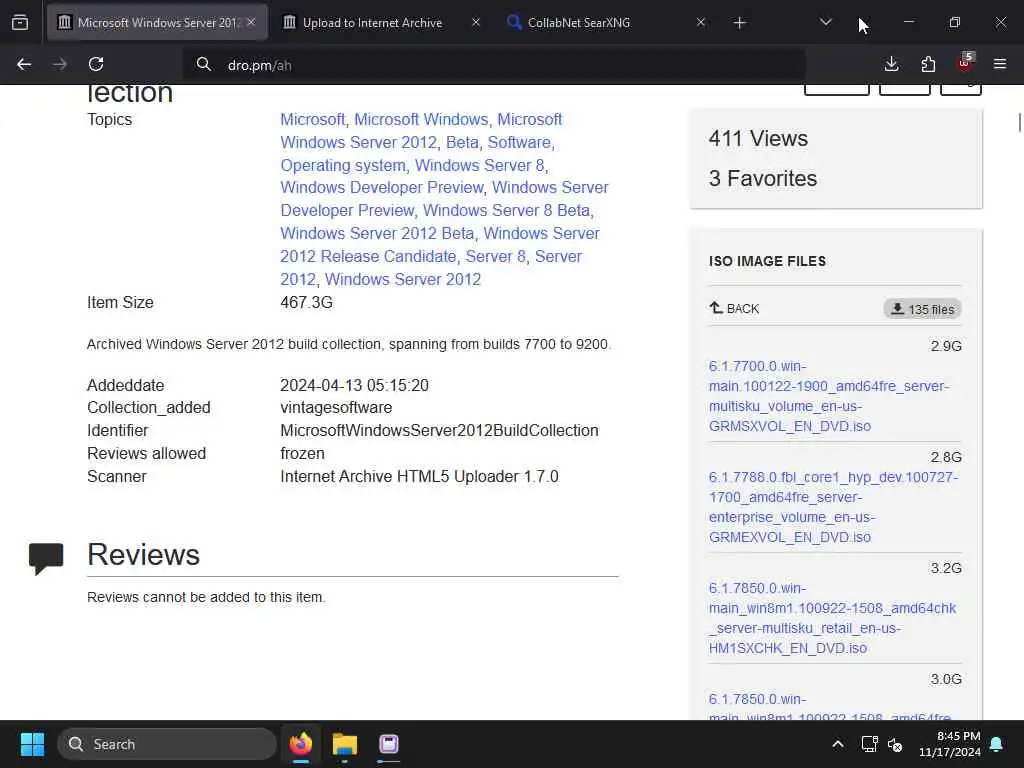Go back with the browser back arrow
Viewport: 1024px width, 768px height.
point(24,65)
